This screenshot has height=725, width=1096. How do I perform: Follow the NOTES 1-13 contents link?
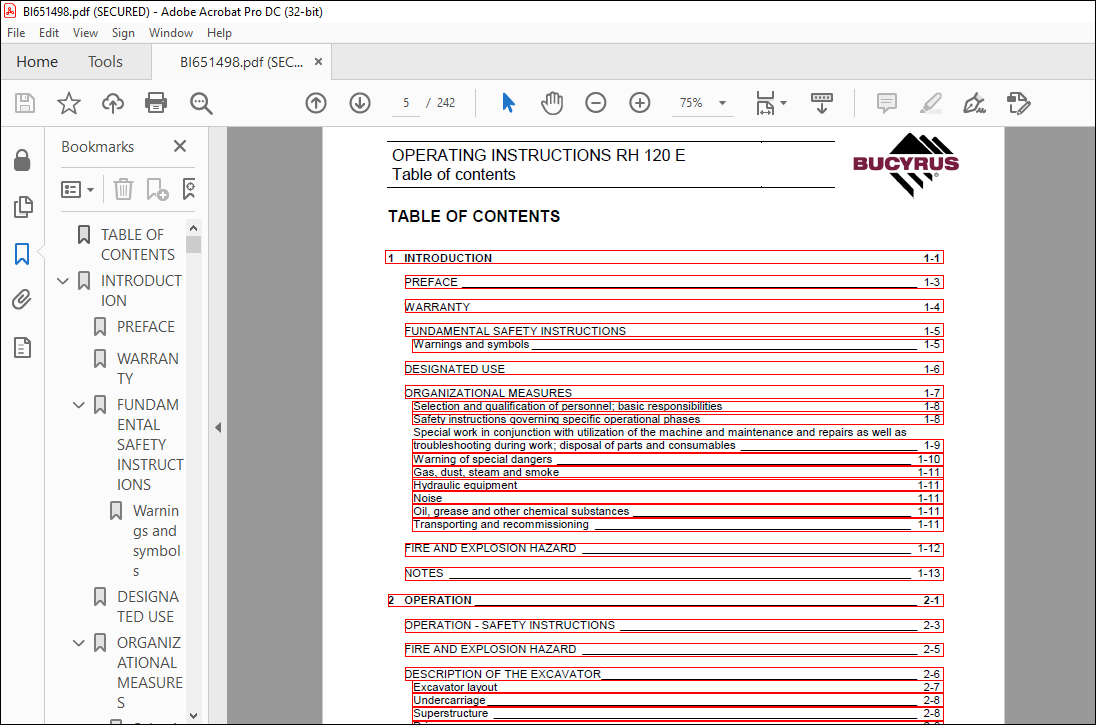click(674, 573)
